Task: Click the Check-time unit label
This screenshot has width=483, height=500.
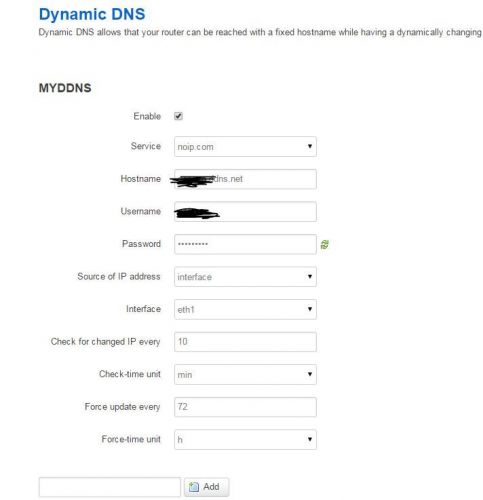Action: click(x=130, y=374)
